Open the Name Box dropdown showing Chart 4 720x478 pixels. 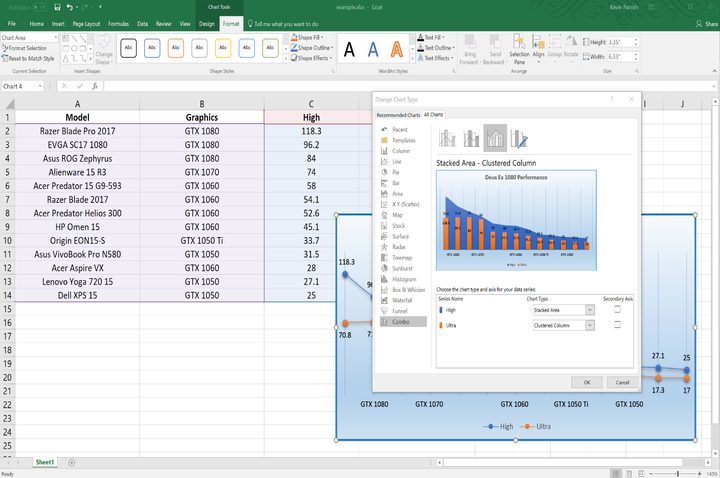tap(40, 86)
